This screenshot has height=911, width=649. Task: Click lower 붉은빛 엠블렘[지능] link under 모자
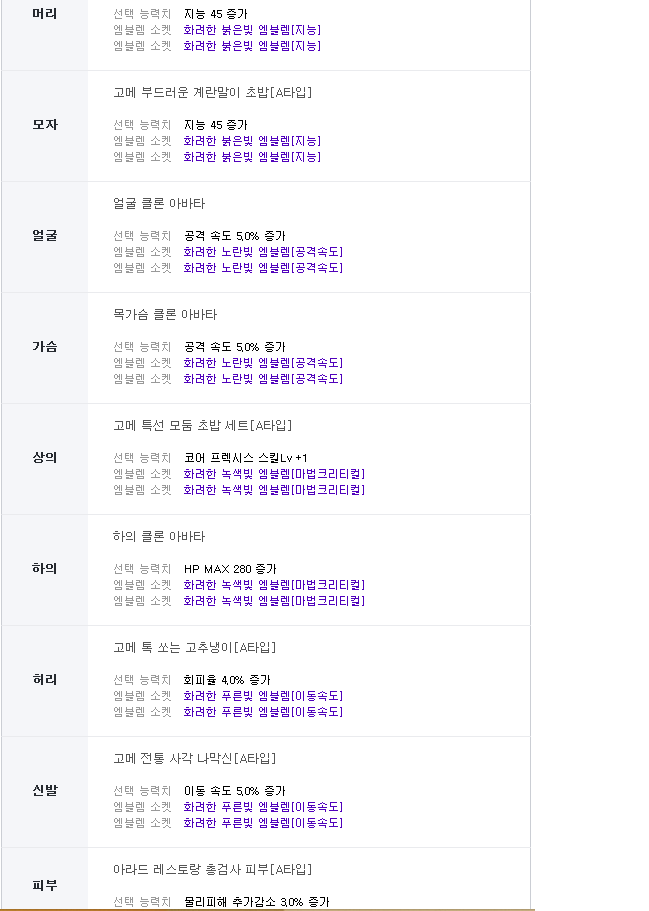[x=252, y=156]
